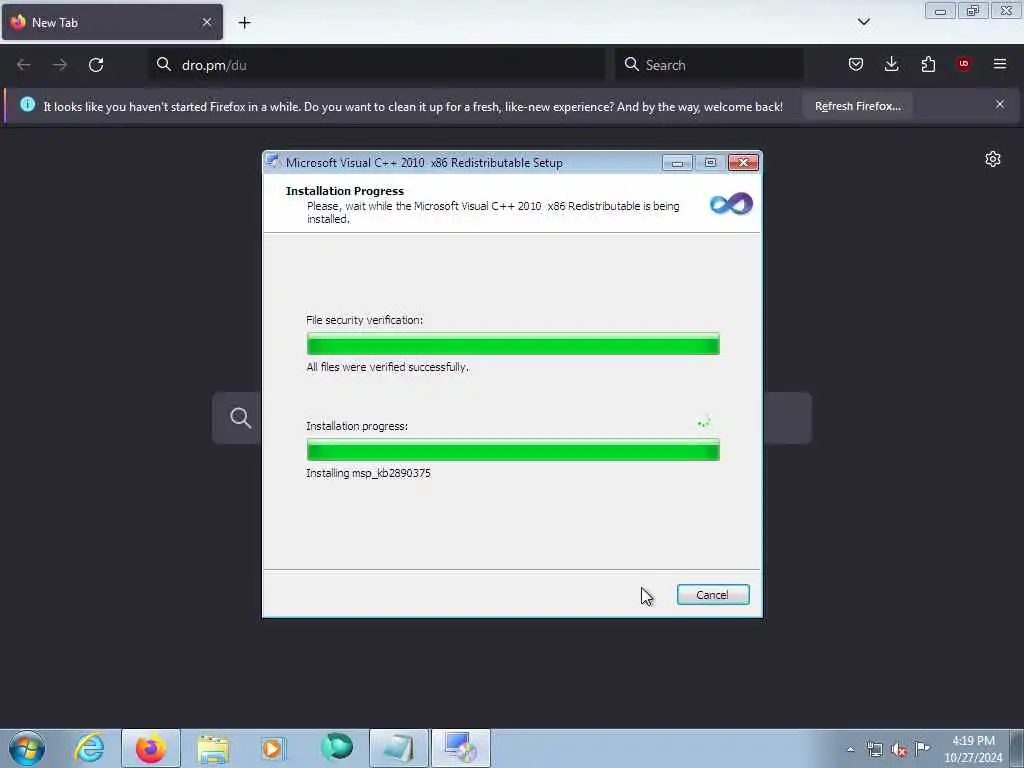Click the info icon in notification bar
The image size is (1024, 768).
tap(27, 104)
